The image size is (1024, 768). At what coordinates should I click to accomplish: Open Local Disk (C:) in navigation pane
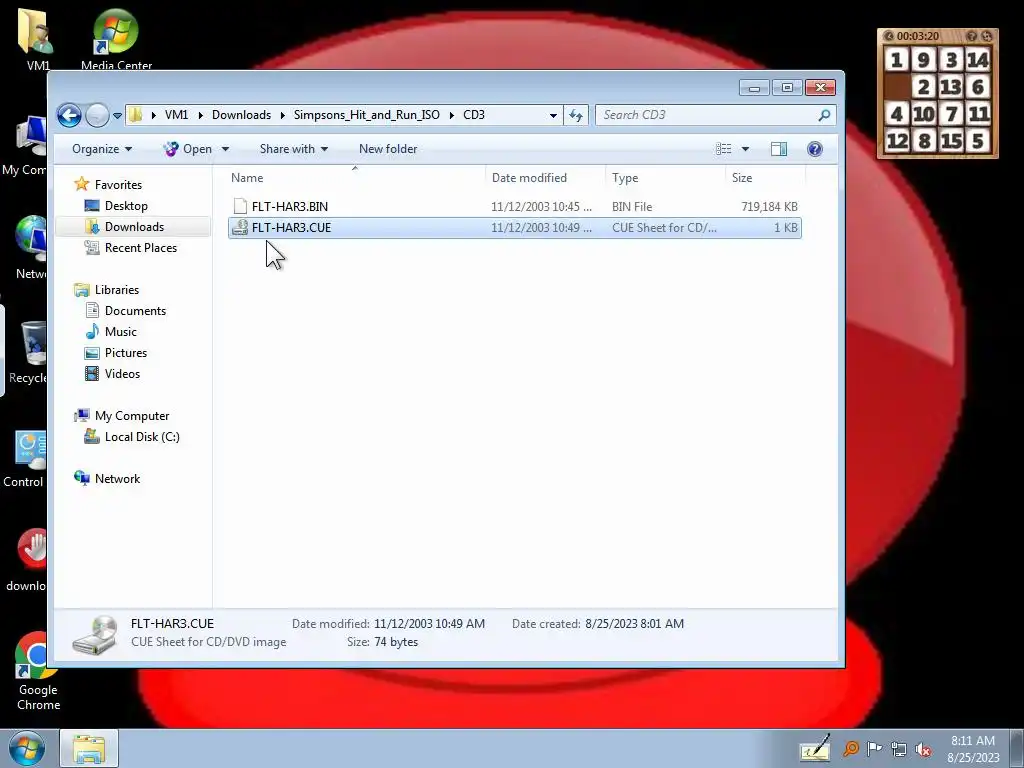pyautogui.click(x=142, y=437)
